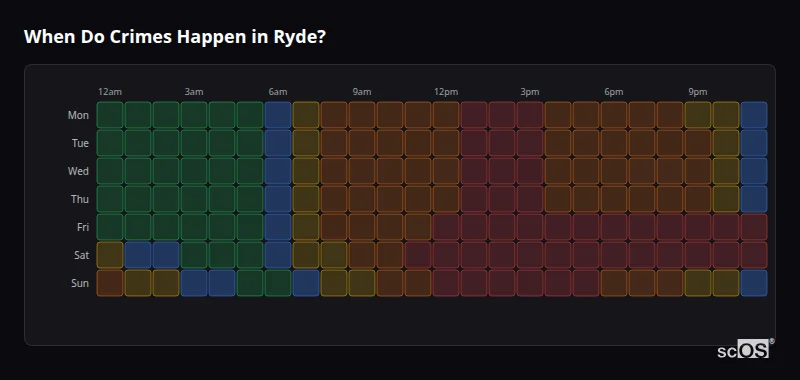Image resolution: width=800 pixels, height=380 pixels.
Task: Click the Wednesday 12am green cell
Action: pyautogui.click(x=110, y=171)
